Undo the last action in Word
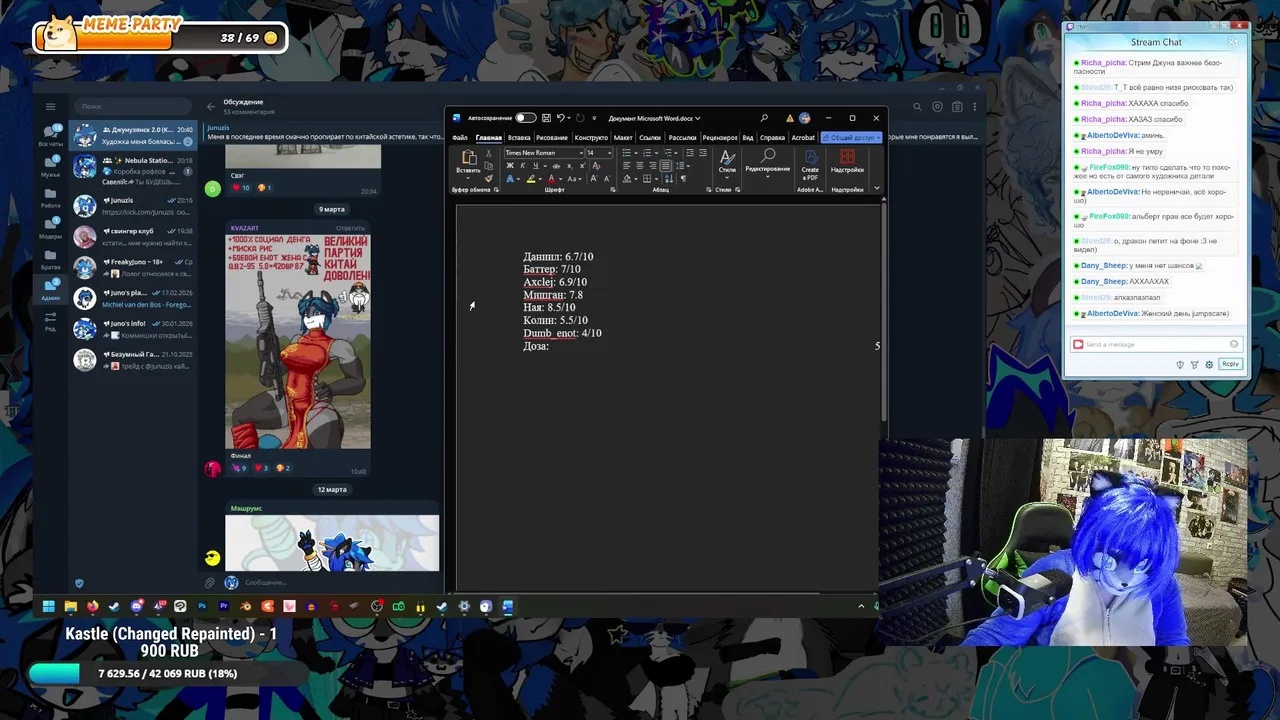This screenshot has width=1280, height=720. coord(561,118)
